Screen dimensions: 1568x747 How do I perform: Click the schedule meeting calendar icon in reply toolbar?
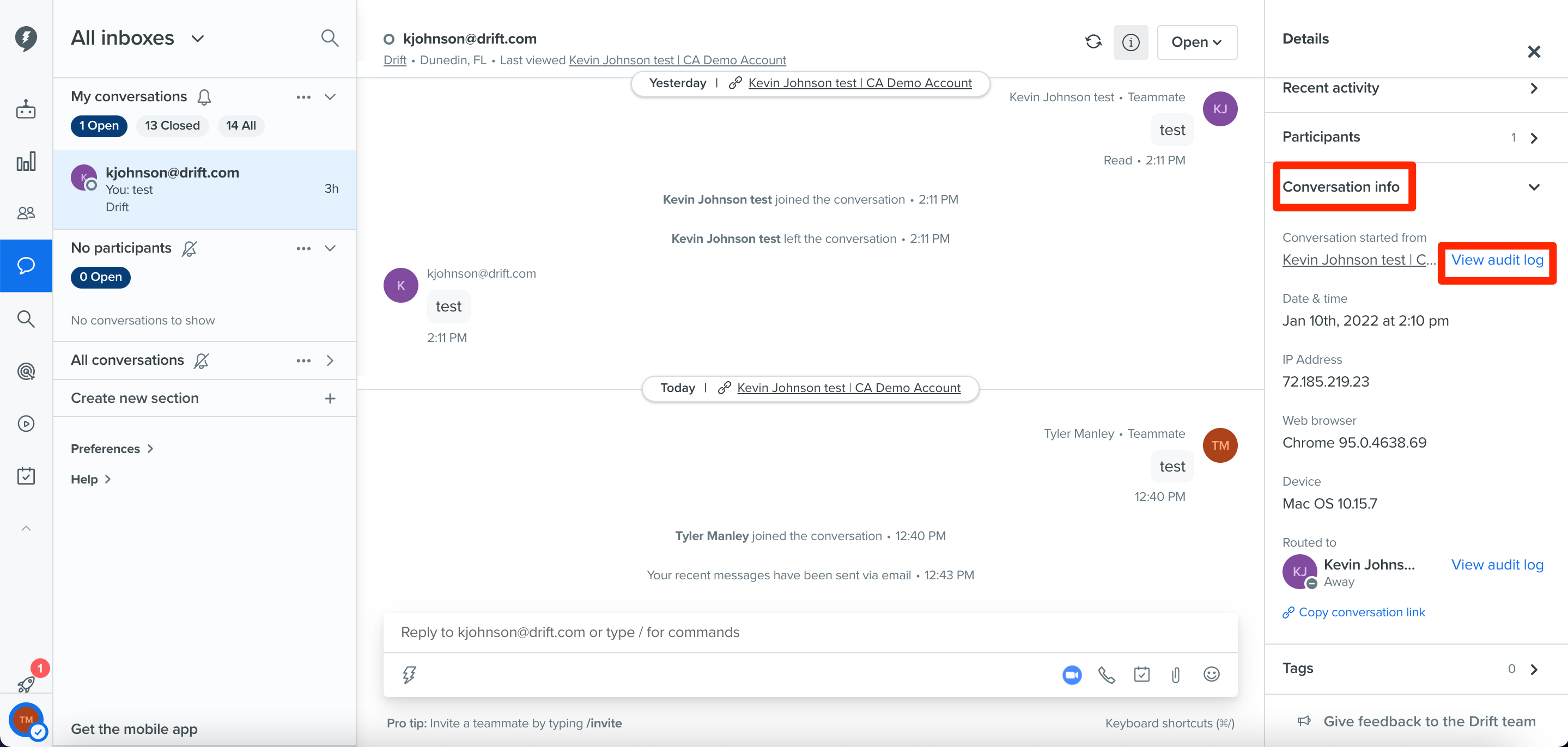(1141, 674)
